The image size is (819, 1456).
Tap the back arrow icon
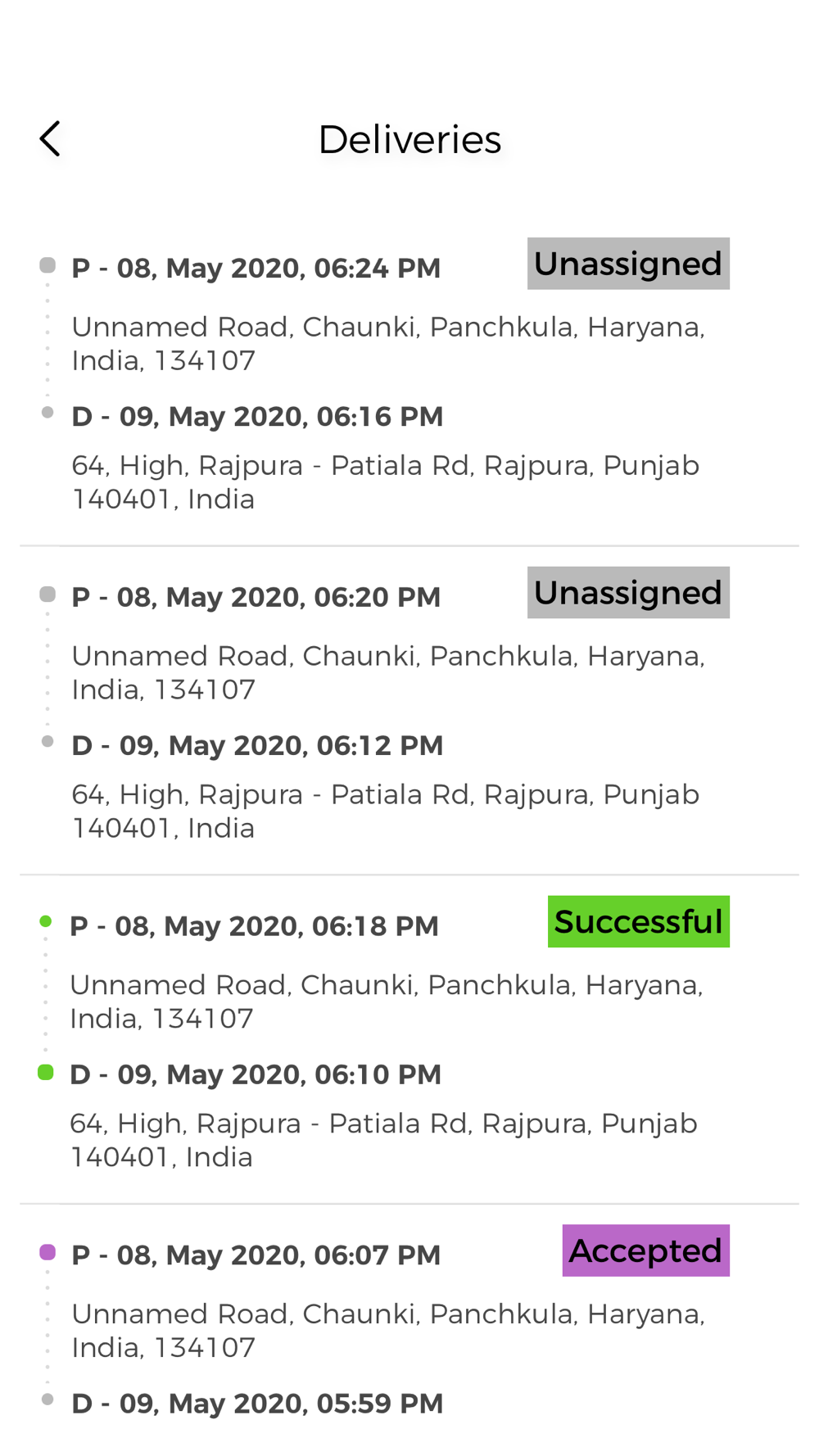coord(50,138)
